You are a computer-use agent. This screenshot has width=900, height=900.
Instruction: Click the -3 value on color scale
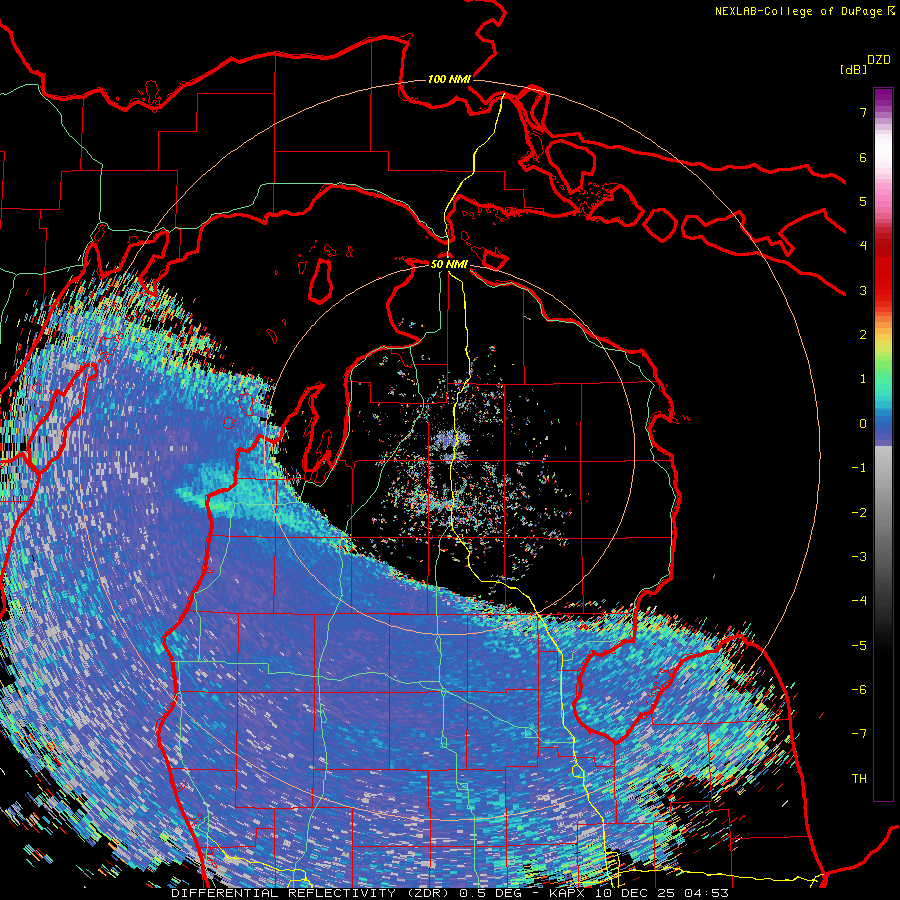coord(859,557)
